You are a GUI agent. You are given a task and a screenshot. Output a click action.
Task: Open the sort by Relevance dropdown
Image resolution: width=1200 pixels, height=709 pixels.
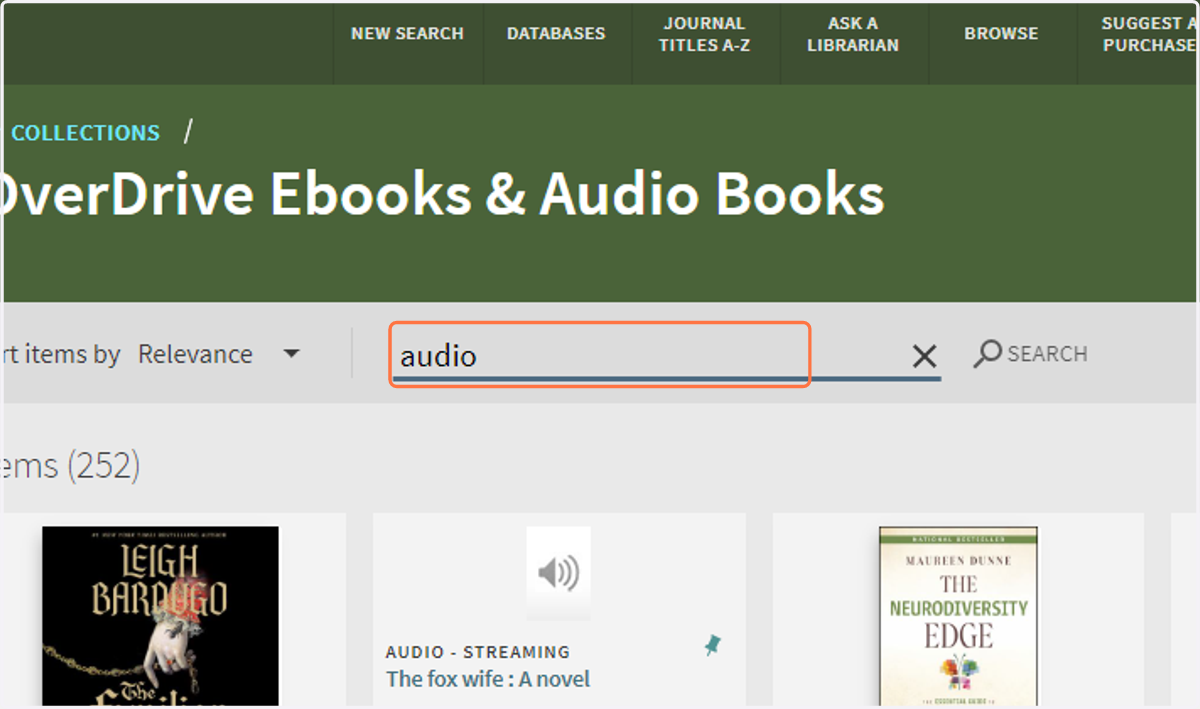(x=219, y=354)
